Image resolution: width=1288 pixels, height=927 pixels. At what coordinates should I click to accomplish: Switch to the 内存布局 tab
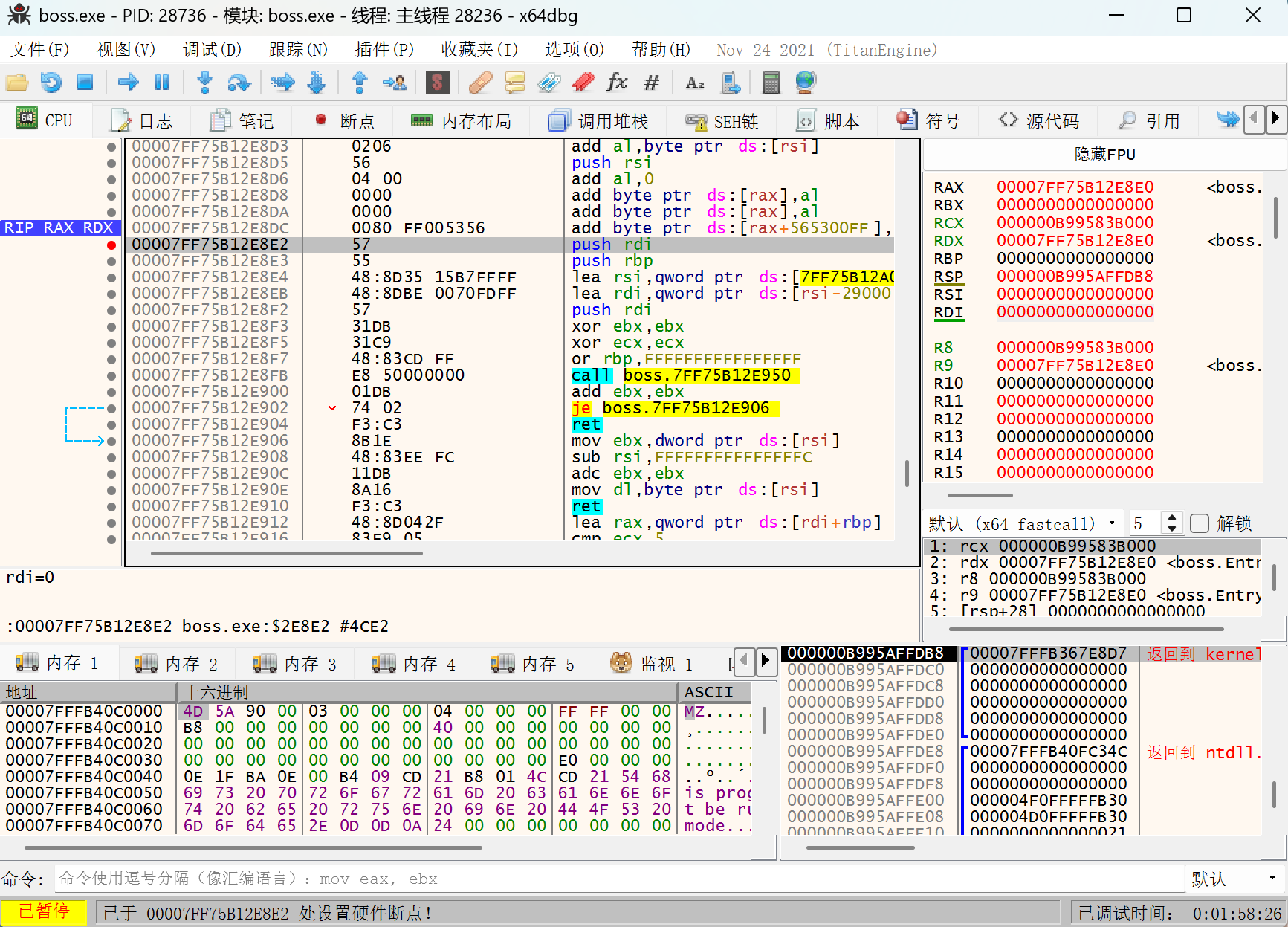pyautogui.click(x=462, y=120)
